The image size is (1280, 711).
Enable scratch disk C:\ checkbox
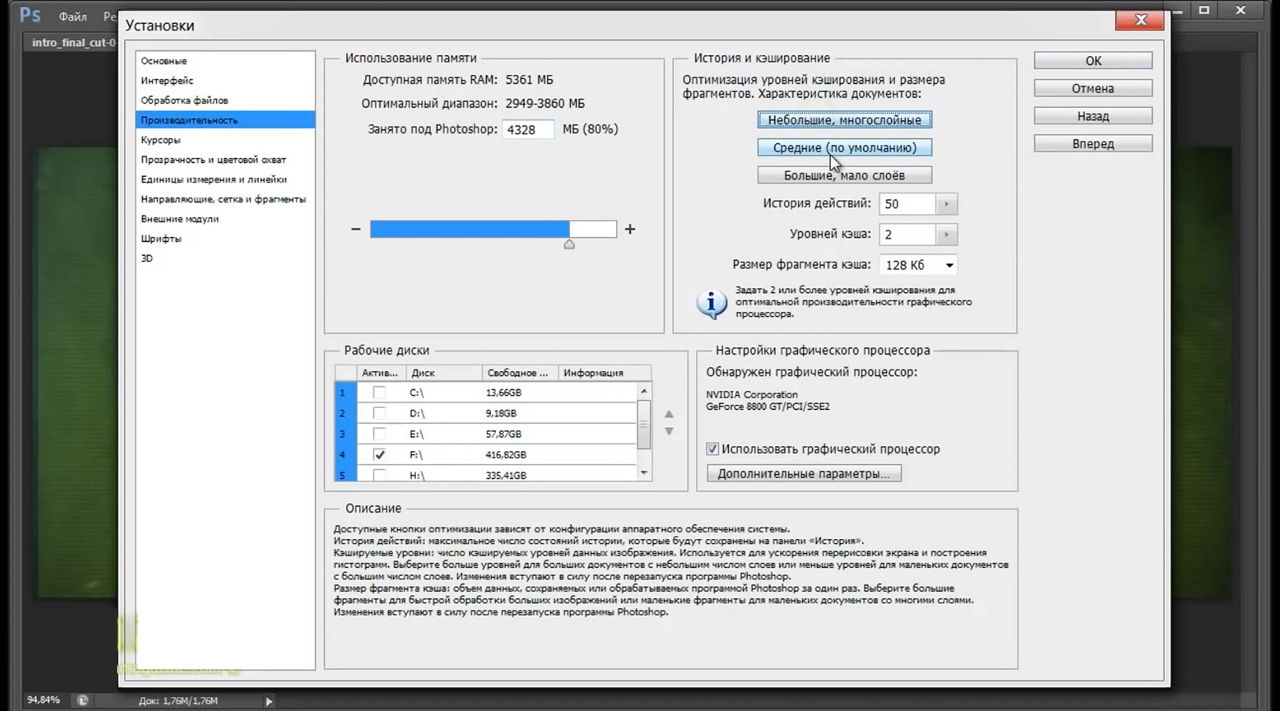[x=379, y=393]
